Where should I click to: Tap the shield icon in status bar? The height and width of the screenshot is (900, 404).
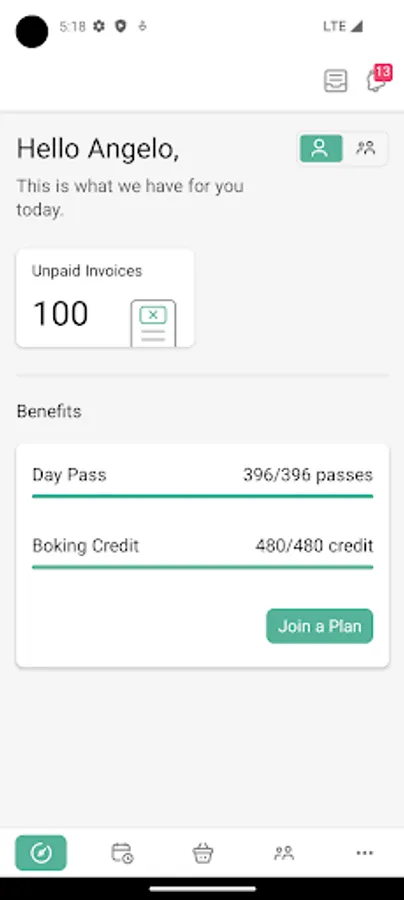(x=121, y=26)
